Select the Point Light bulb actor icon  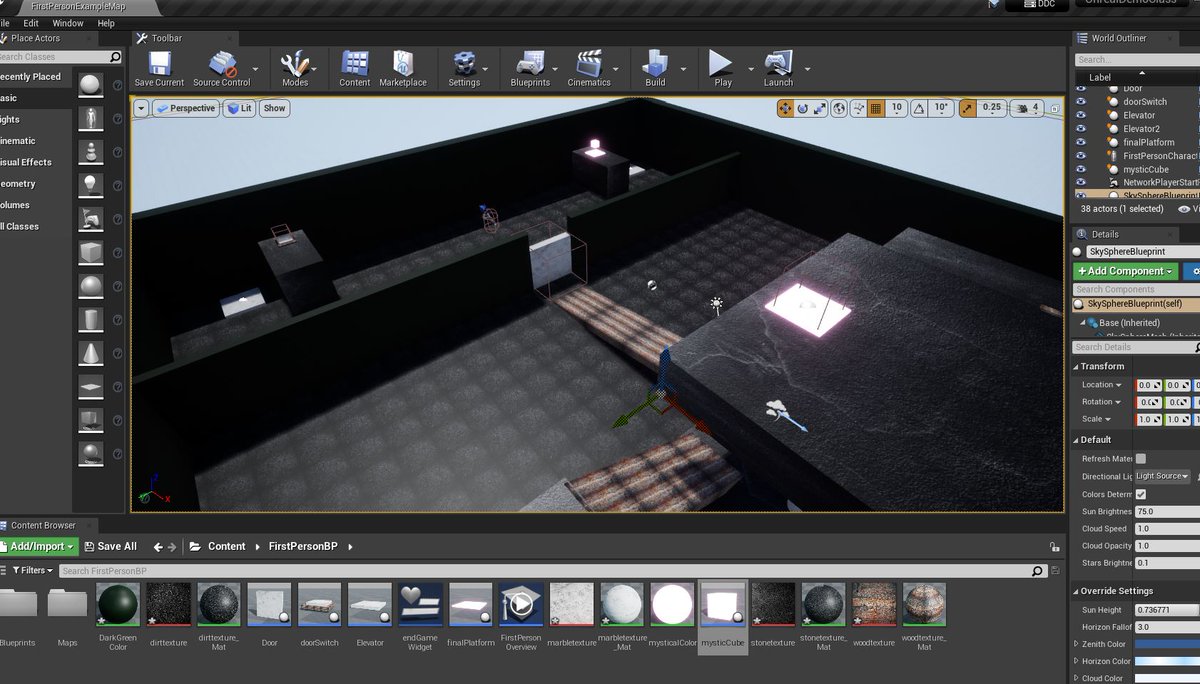click(91, 185)
